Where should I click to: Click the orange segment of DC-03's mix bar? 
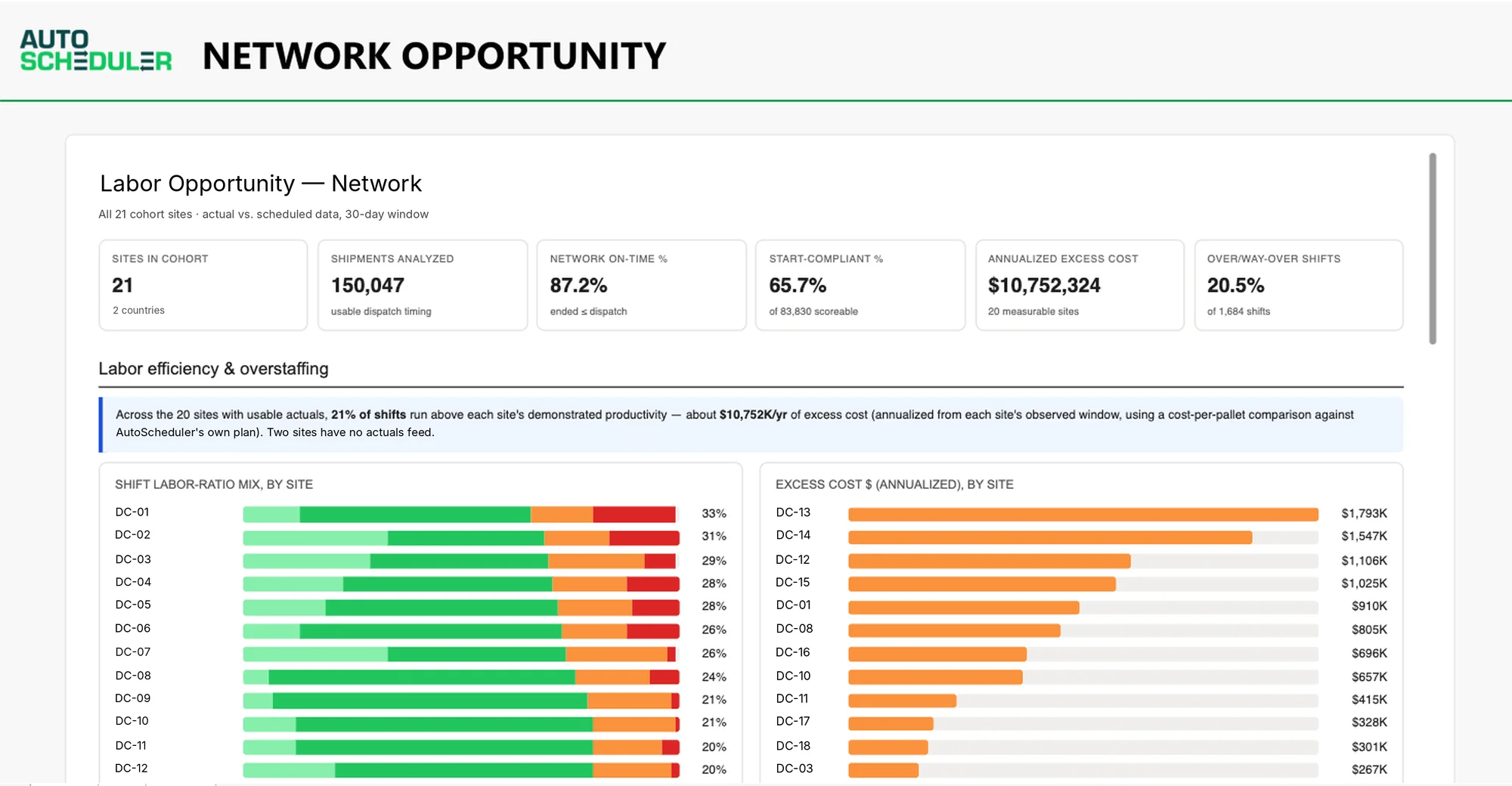point(596,562)
